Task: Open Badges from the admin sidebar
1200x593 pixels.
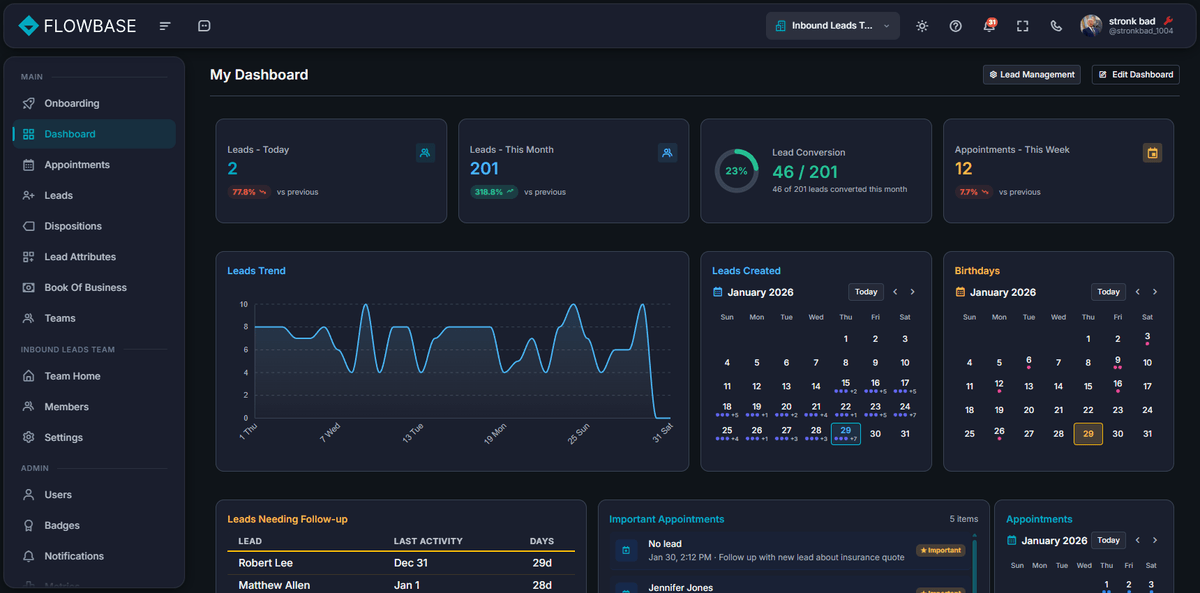Action: (62, 525)
